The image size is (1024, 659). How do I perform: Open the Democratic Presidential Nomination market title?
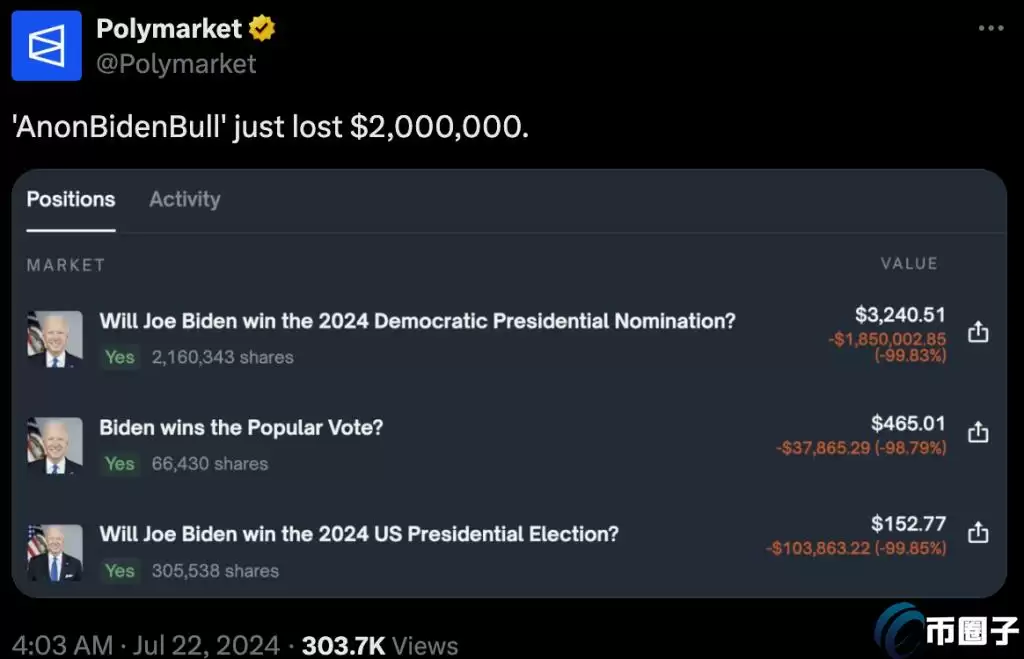(x=417, y=321)
